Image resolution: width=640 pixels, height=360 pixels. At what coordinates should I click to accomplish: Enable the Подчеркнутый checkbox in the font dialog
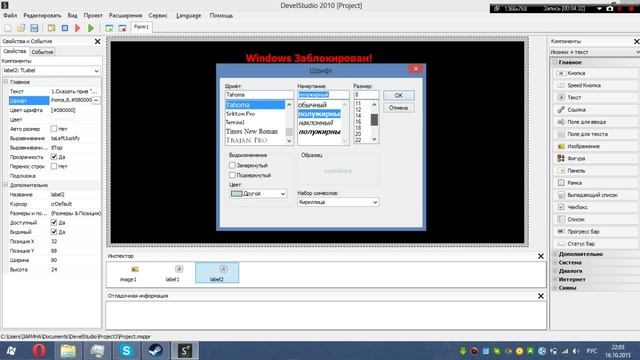coord(232,175)
